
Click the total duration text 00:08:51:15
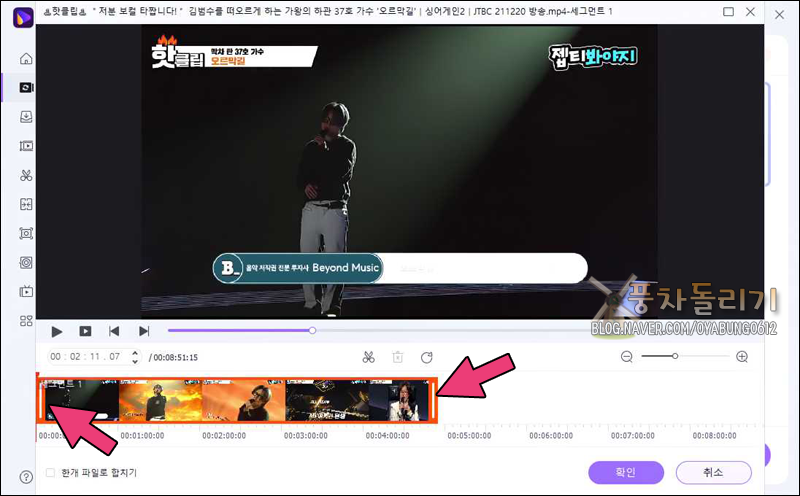(x=176, y=358)
